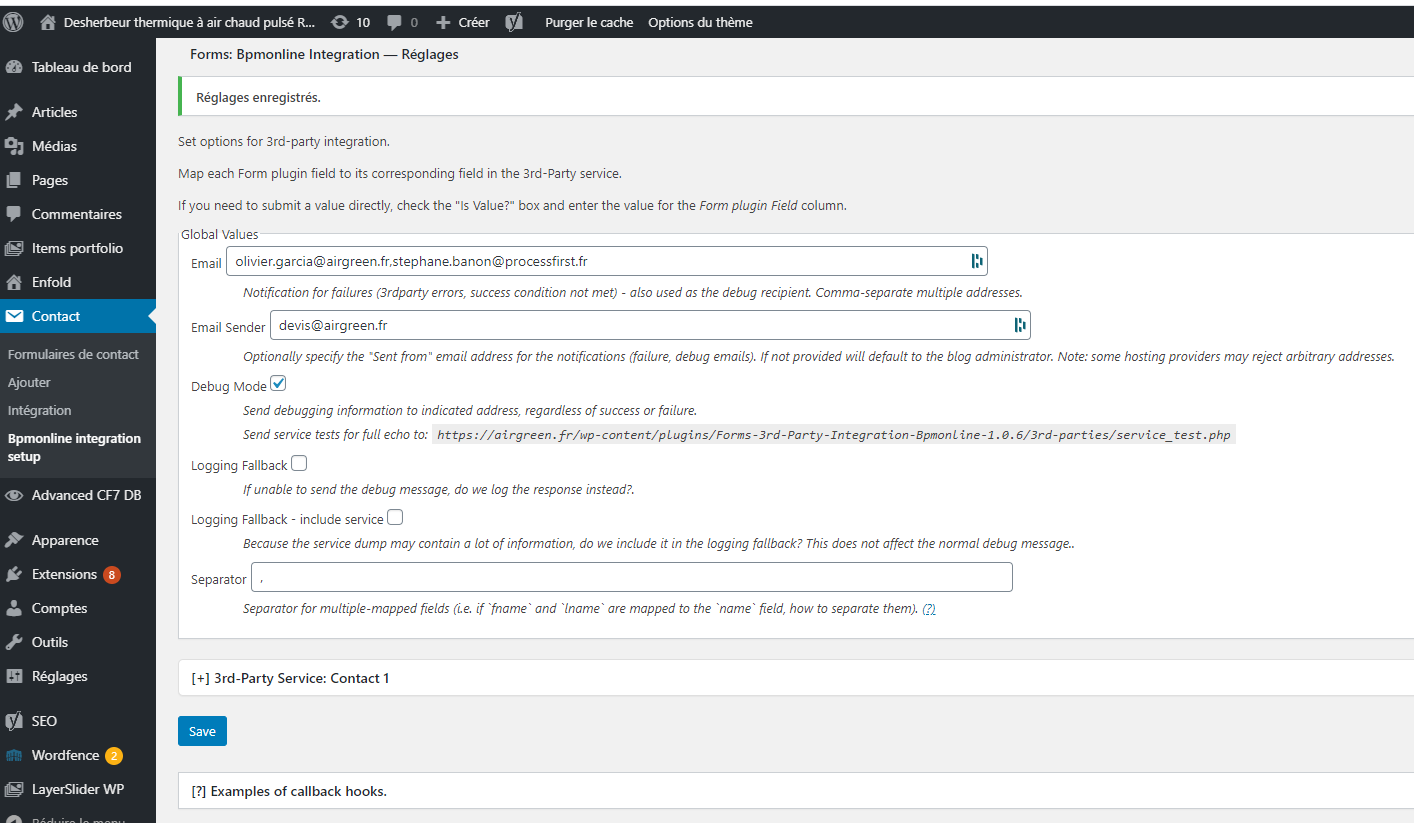Expand the 3rd-Party Service: Contact 1 section
Screen dimensions: 1414x823
[x=290, y=678]
